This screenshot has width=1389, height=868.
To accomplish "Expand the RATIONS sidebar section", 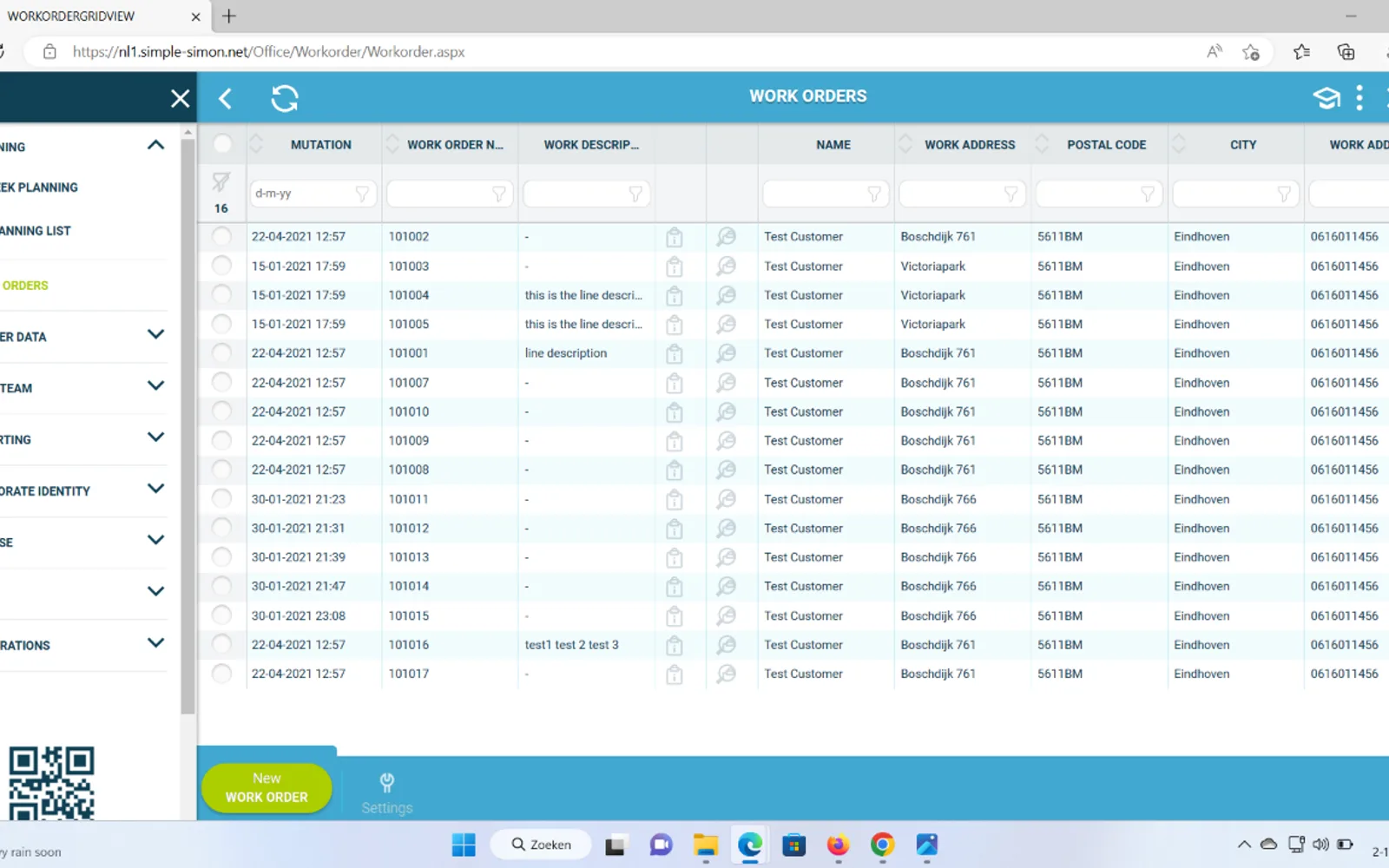I will [x=155, y=643].
